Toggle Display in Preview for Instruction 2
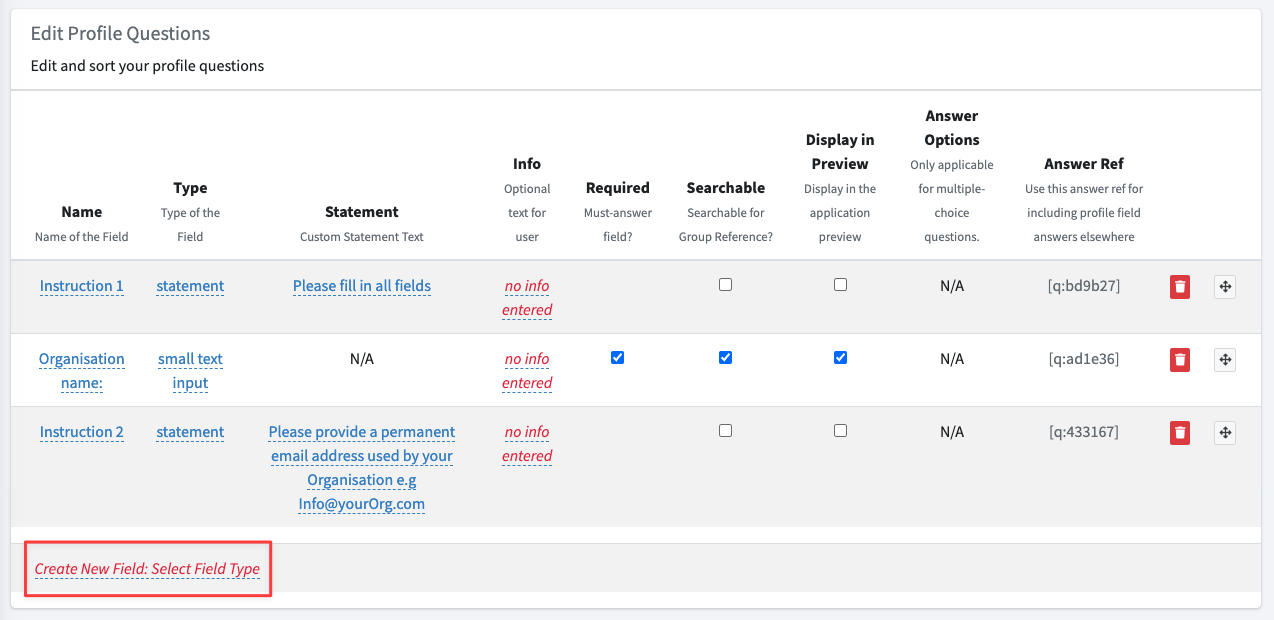1274x620 pixels. [x=840, y=431]
